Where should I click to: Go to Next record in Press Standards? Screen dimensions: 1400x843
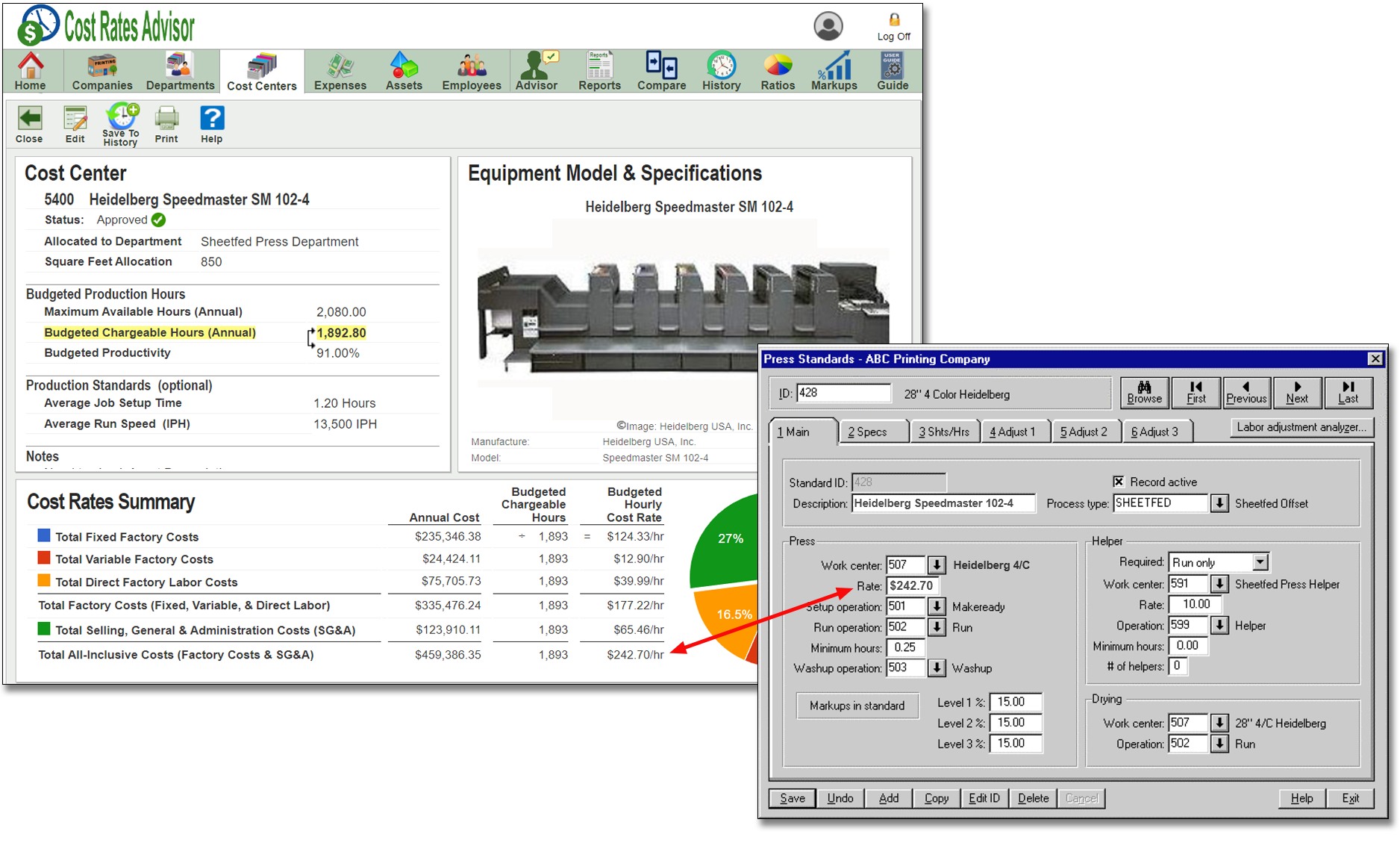click(1297, 392)
